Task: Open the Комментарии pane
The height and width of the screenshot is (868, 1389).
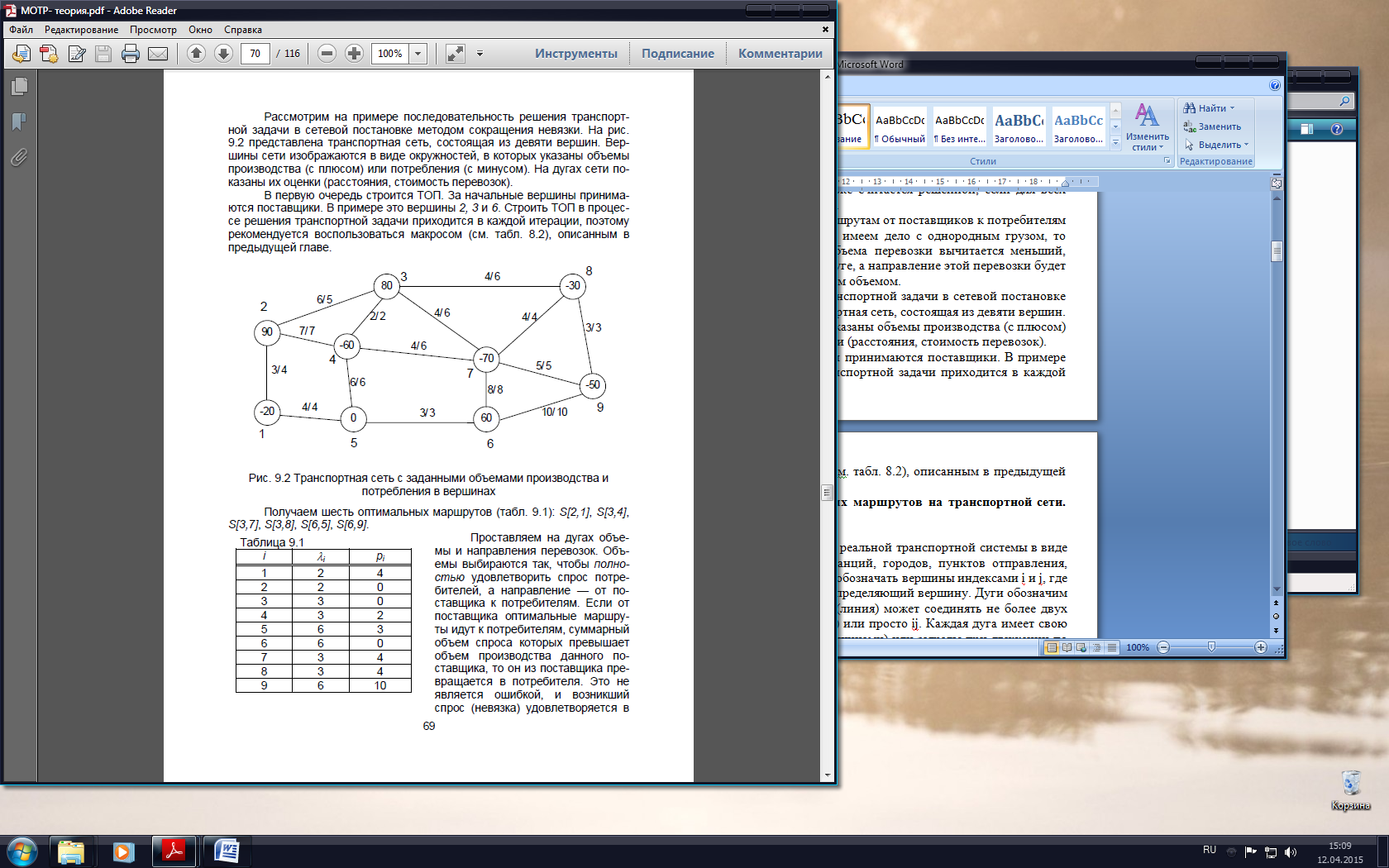Action: pyautogui.click(x=780, y=54)
